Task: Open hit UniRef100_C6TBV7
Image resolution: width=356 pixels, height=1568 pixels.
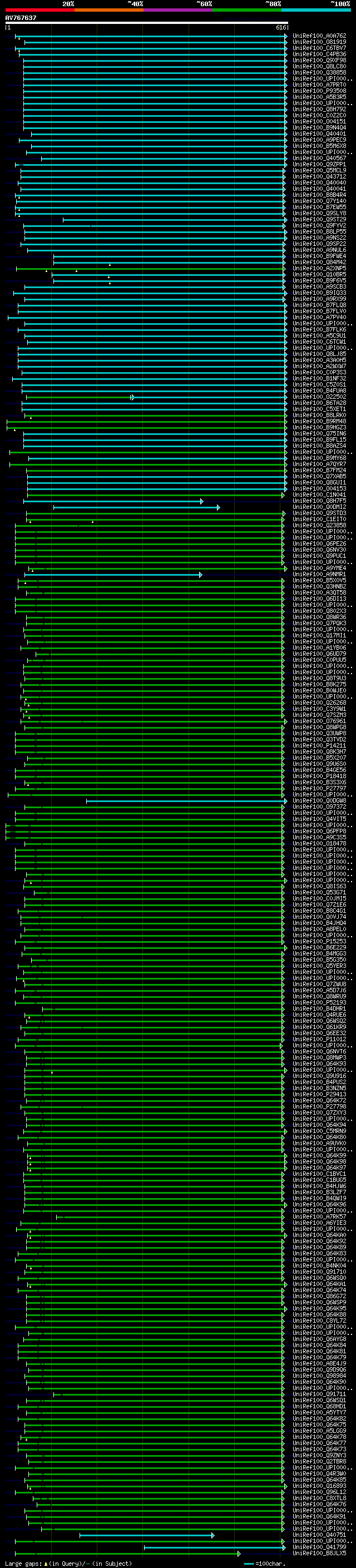Action: pyautogui.click(x=319, y=48)
